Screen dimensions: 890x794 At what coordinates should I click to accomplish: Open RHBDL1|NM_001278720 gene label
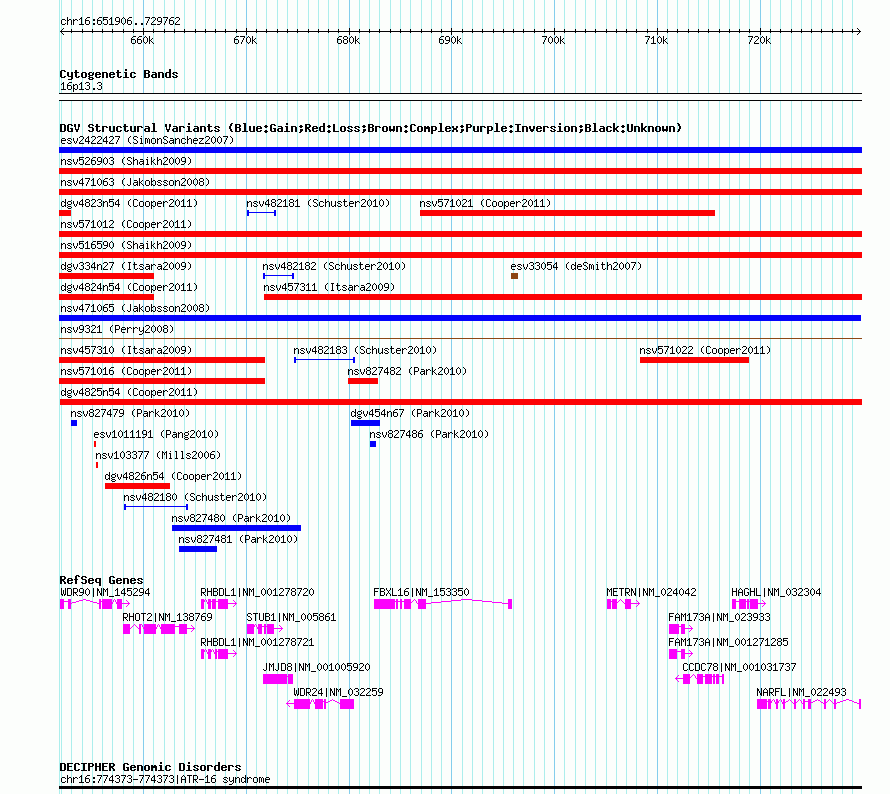[257, 592]
